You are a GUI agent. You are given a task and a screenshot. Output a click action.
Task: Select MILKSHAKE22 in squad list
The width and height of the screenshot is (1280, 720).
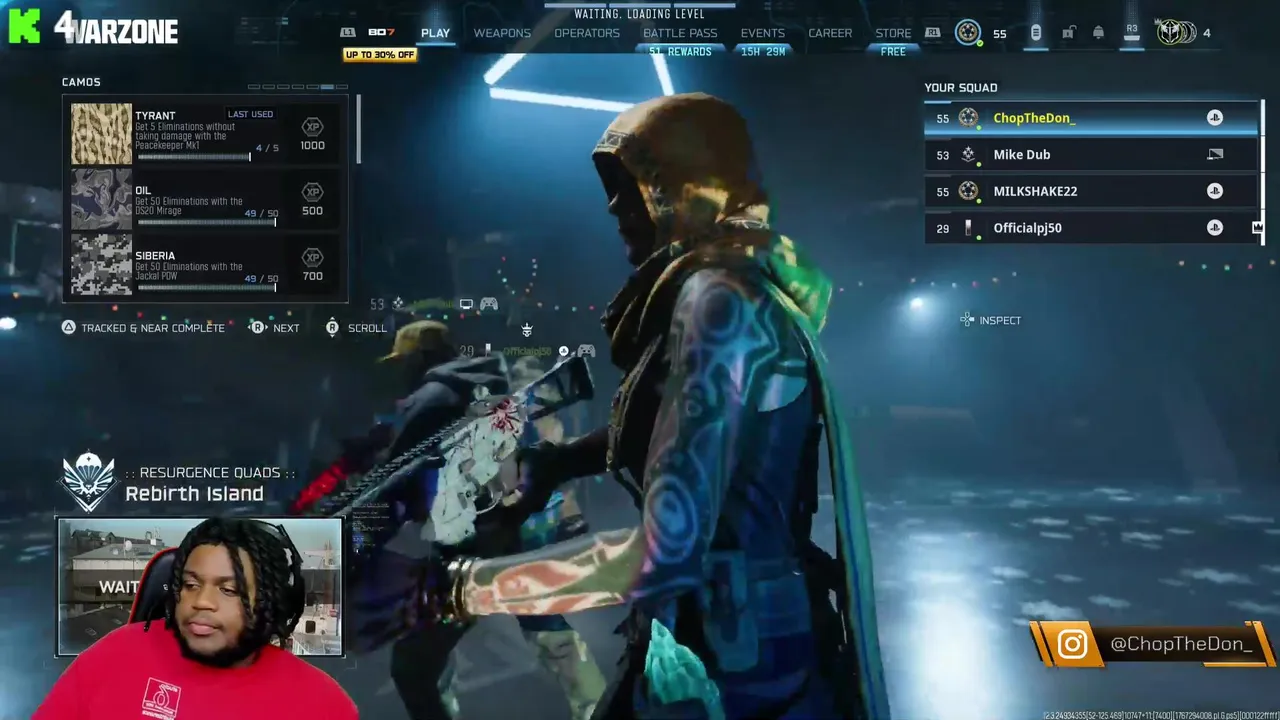1091,191
